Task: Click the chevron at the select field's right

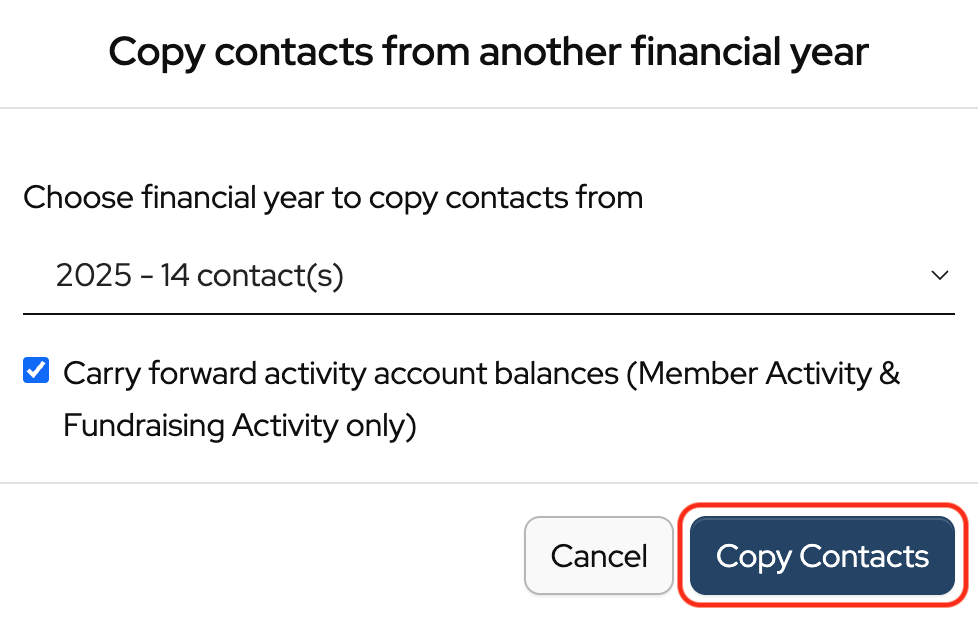Action: (x=939, y=275)
